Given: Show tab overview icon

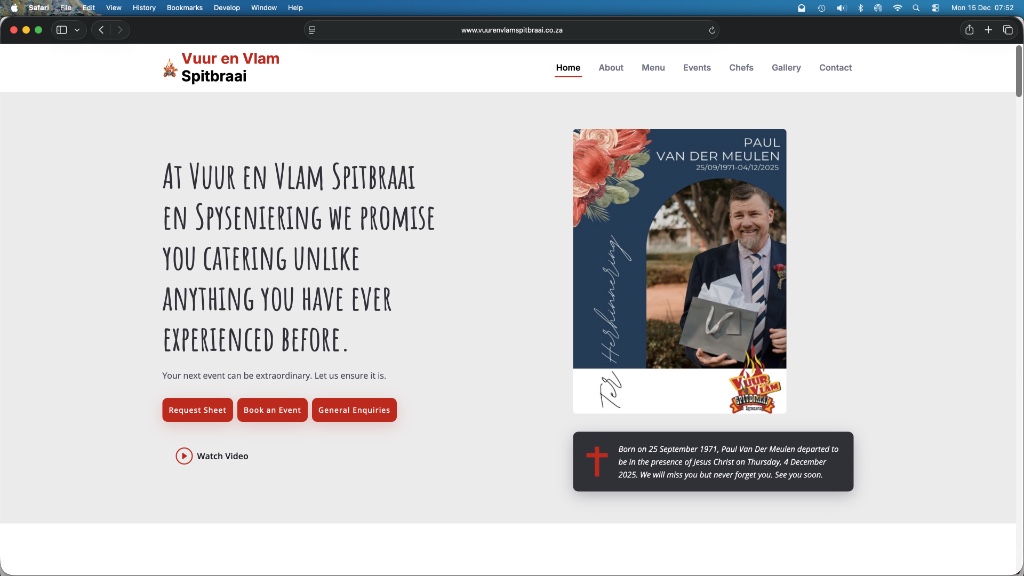Looking at the screenshot, I should pyautogui.click(x=1007, y=30).
